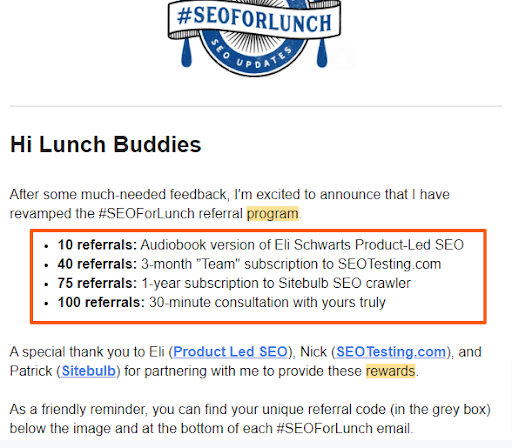Click the right blue drip on logo
Image resolution: width=512 pixels, height=448 pixels.
(322, 52)
